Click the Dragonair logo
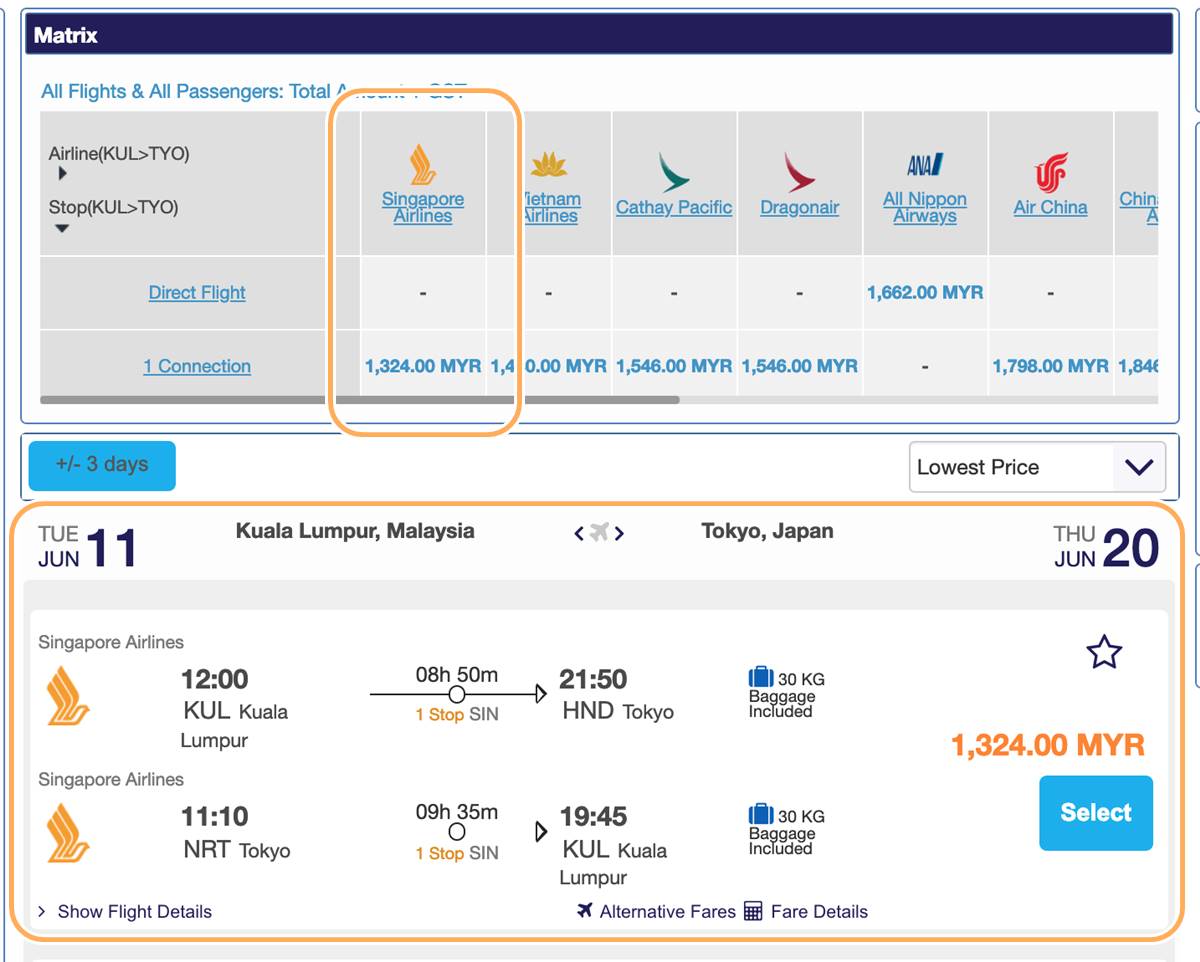Screen dimensions: 1200x962 coord(799,172)
